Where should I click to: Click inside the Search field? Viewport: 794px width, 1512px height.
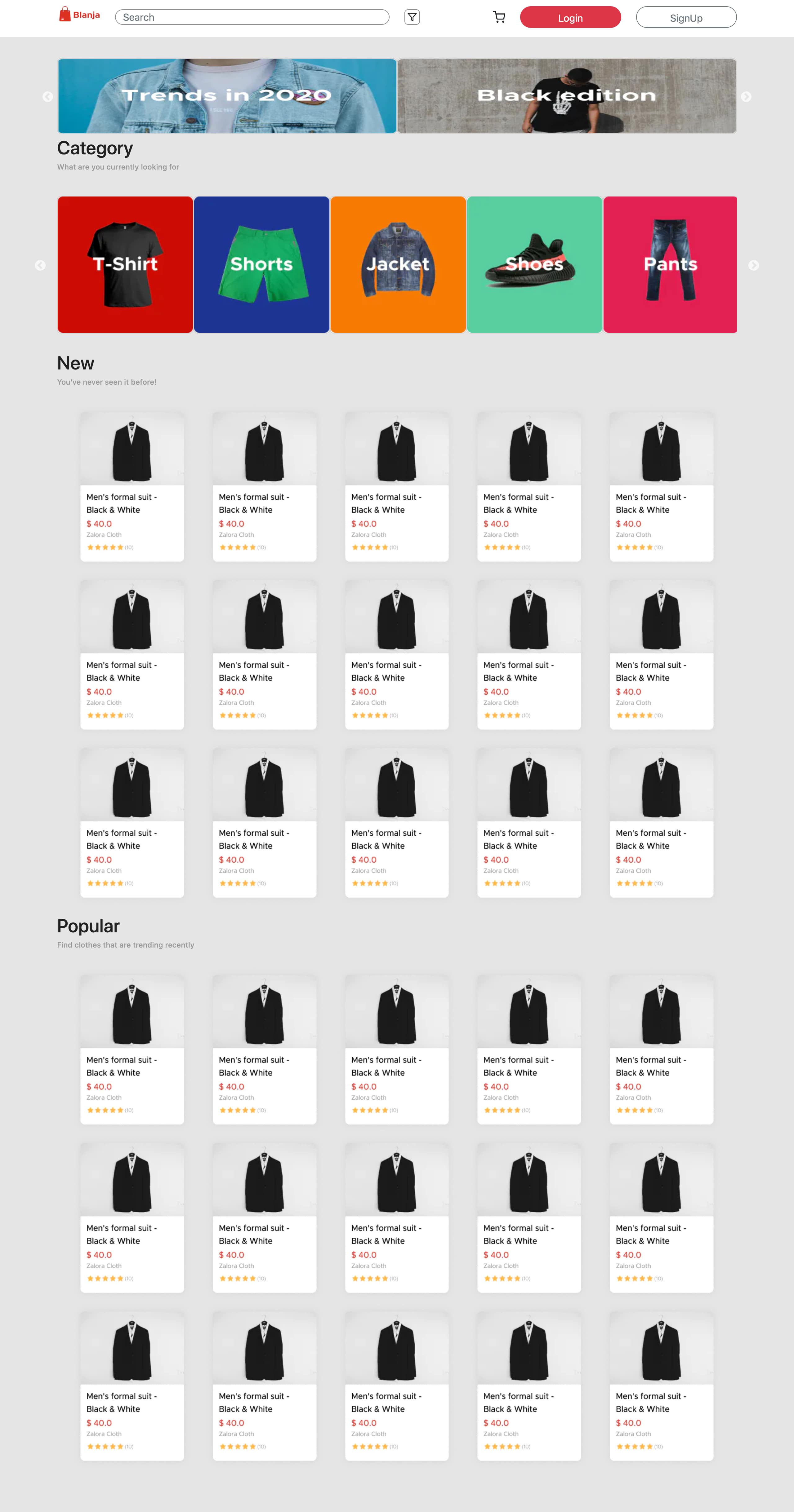252,18
